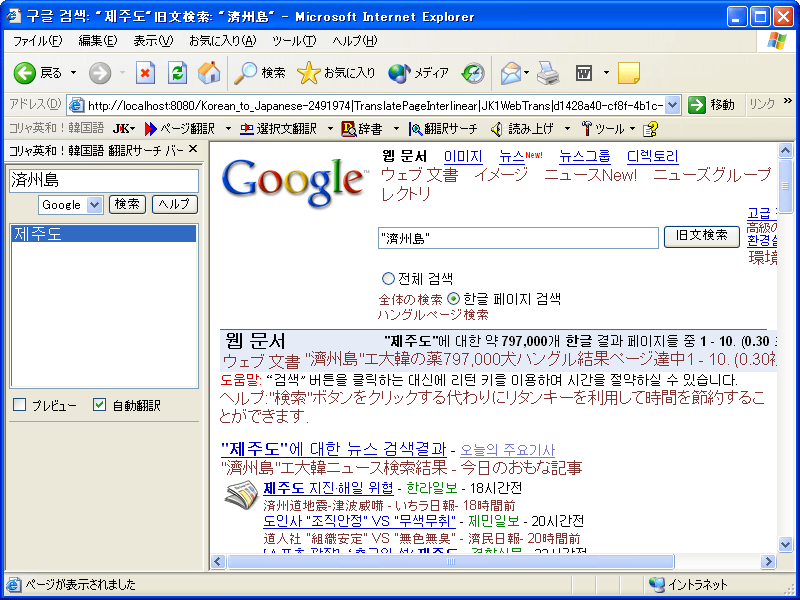Open the 뉴스그룹 link
Image resolution: width=800 pixels, height=600 pixels.
585,156
